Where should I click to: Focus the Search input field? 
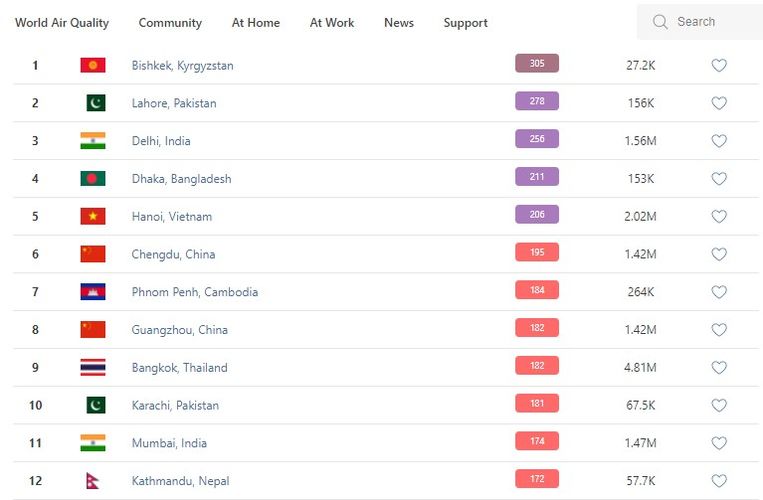click(x=710, y=22)
